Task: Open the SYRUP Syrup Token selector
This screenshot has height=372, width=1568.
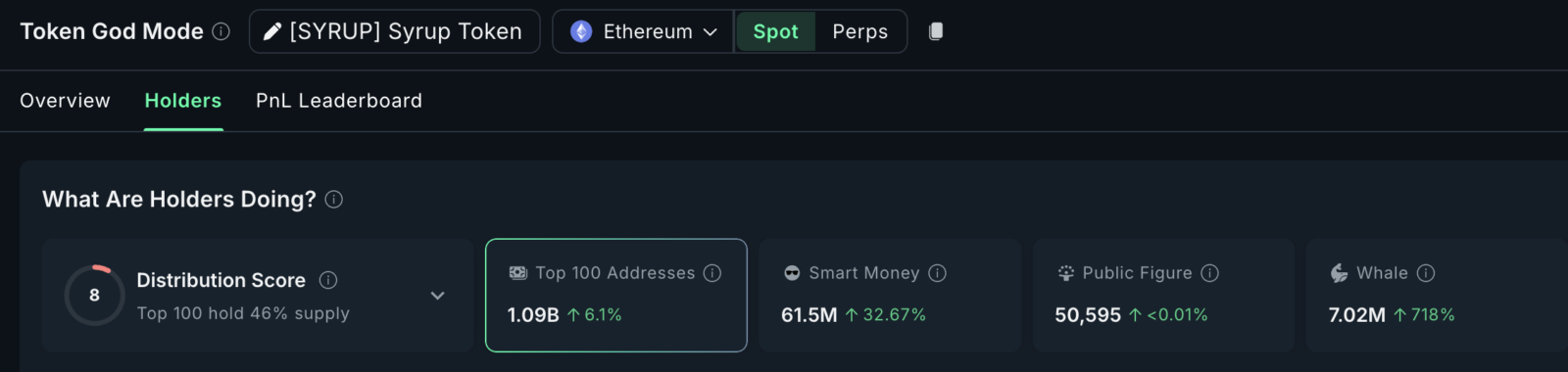Action: coord(394,31)
